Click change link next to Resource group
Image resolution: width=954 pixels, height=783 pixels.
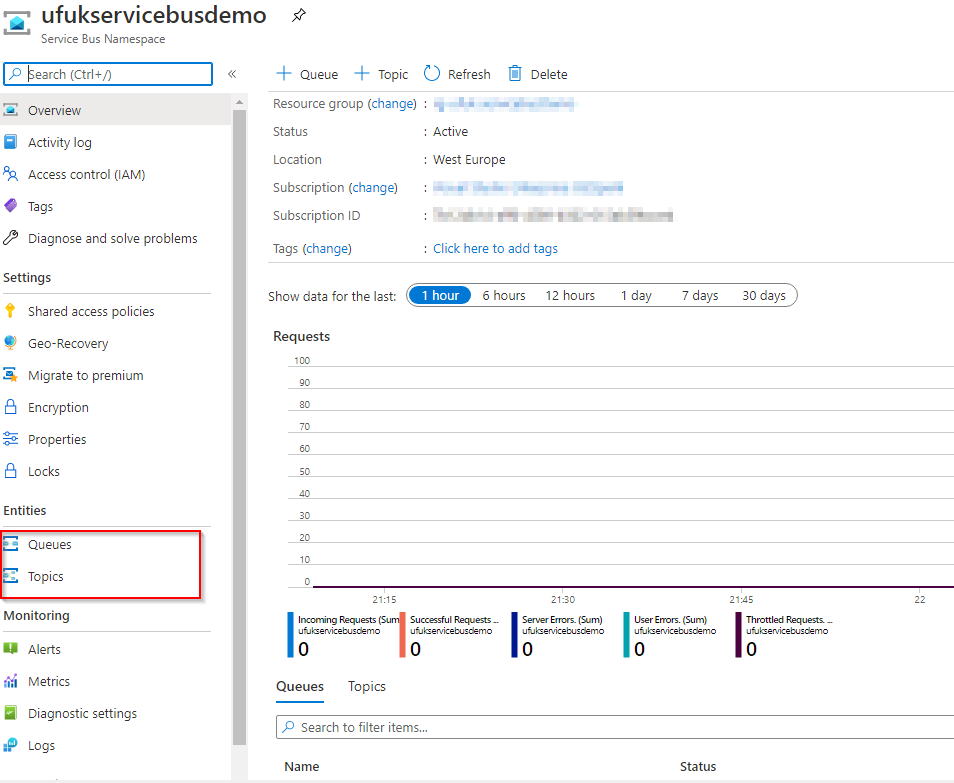tap(394, 103)
